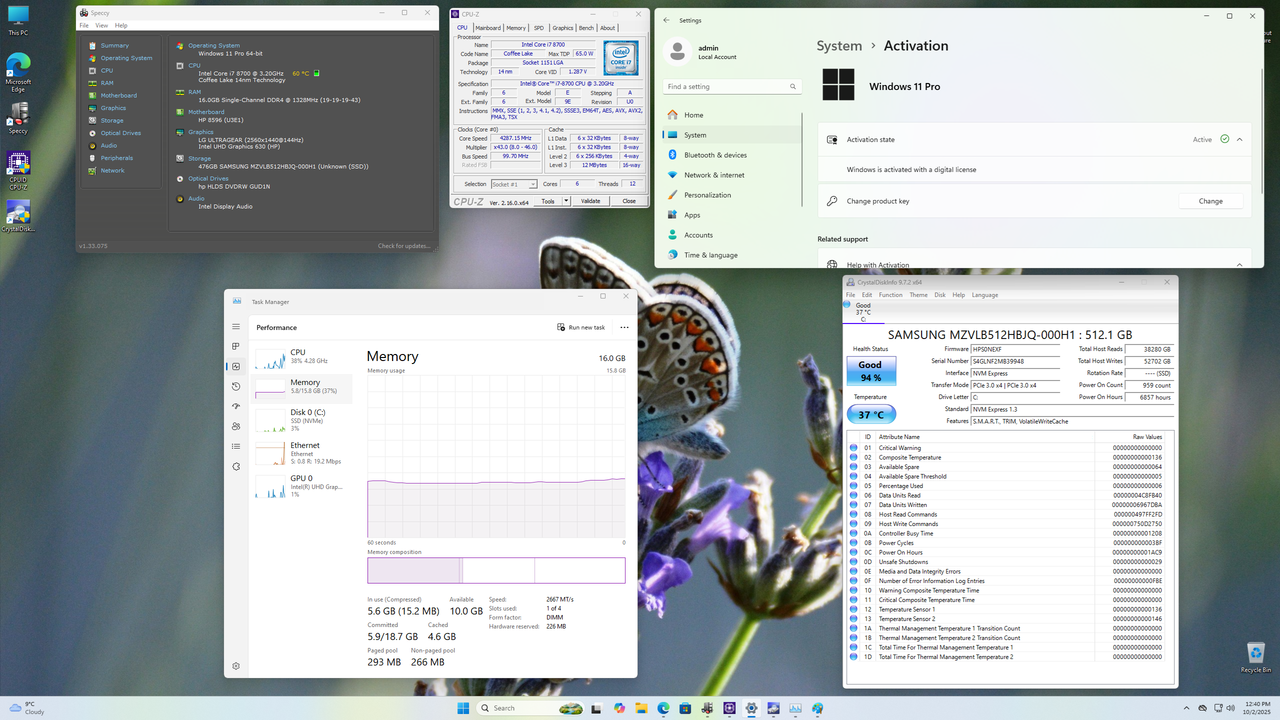Open Apps in Settings sidebar

732,215
